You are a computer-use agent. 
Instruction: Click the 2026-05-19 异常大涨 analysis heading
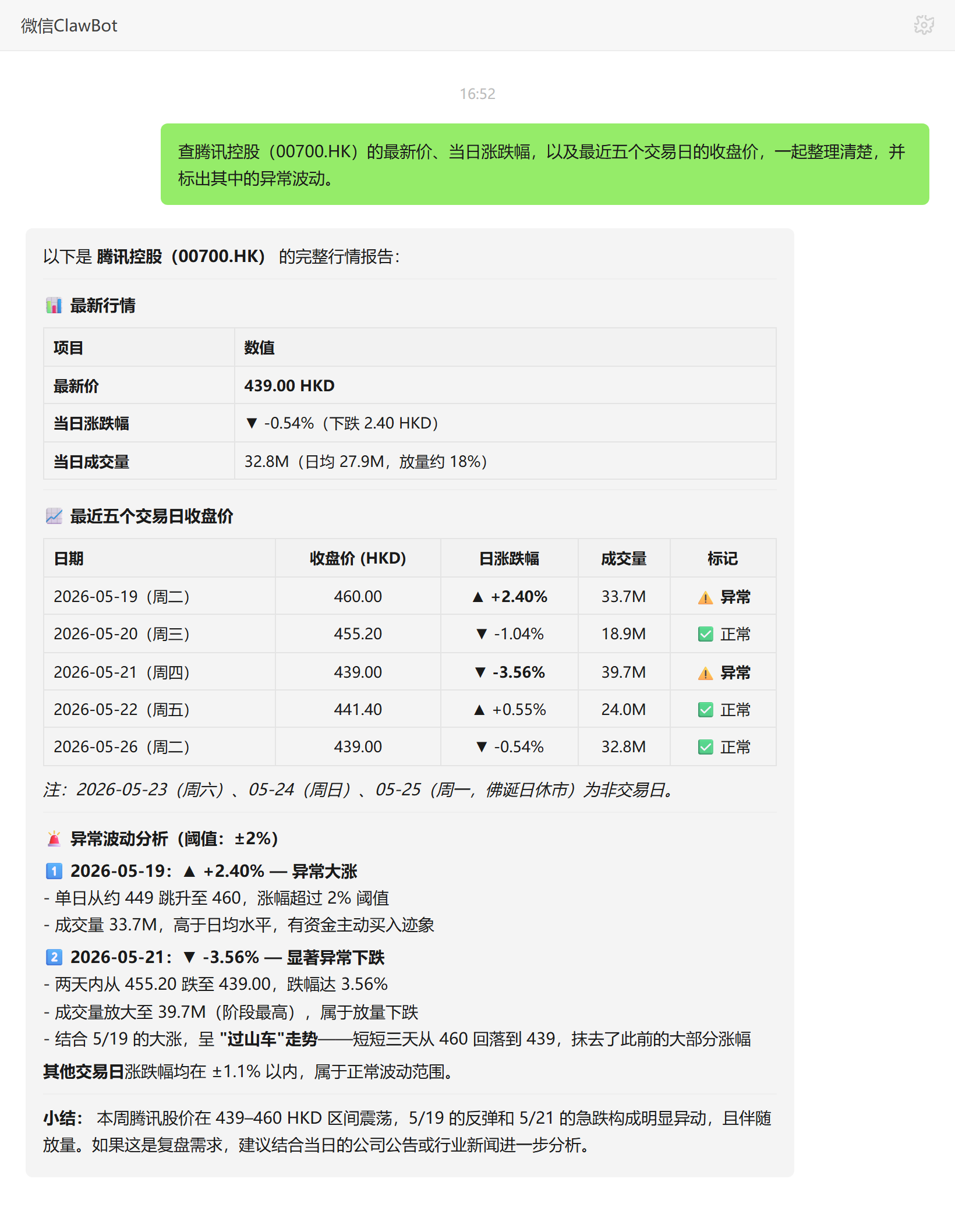214,871
